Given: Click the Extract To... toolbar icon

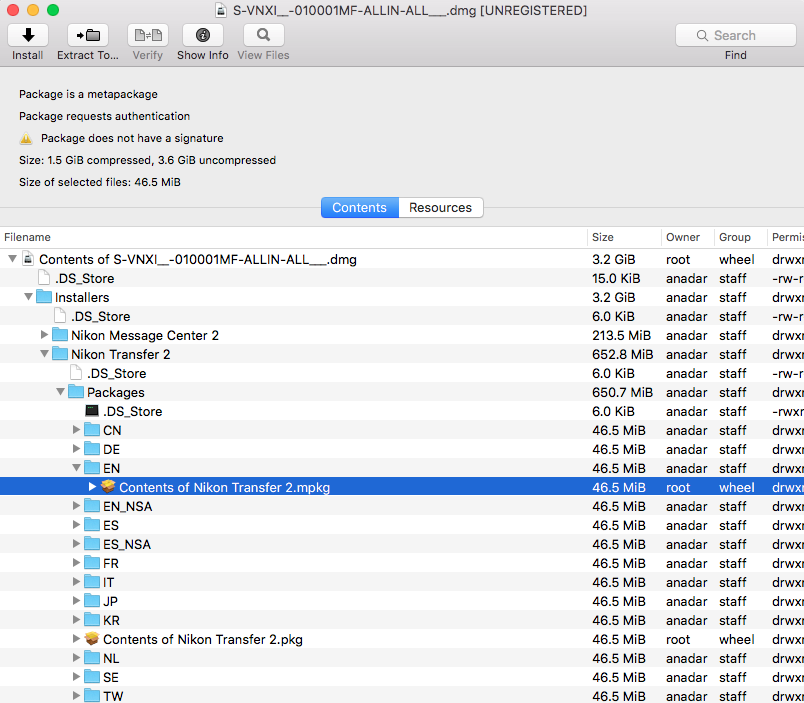Looking at the screenshot, I should (x=88, y=35).
